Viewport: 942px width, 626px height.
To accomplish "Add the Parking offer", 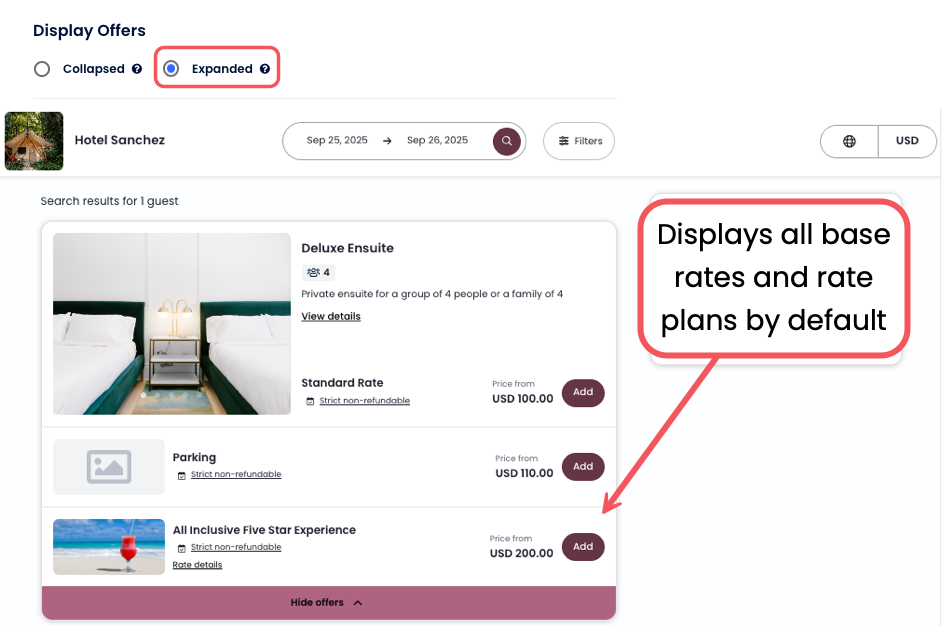I will pos(583,467).
